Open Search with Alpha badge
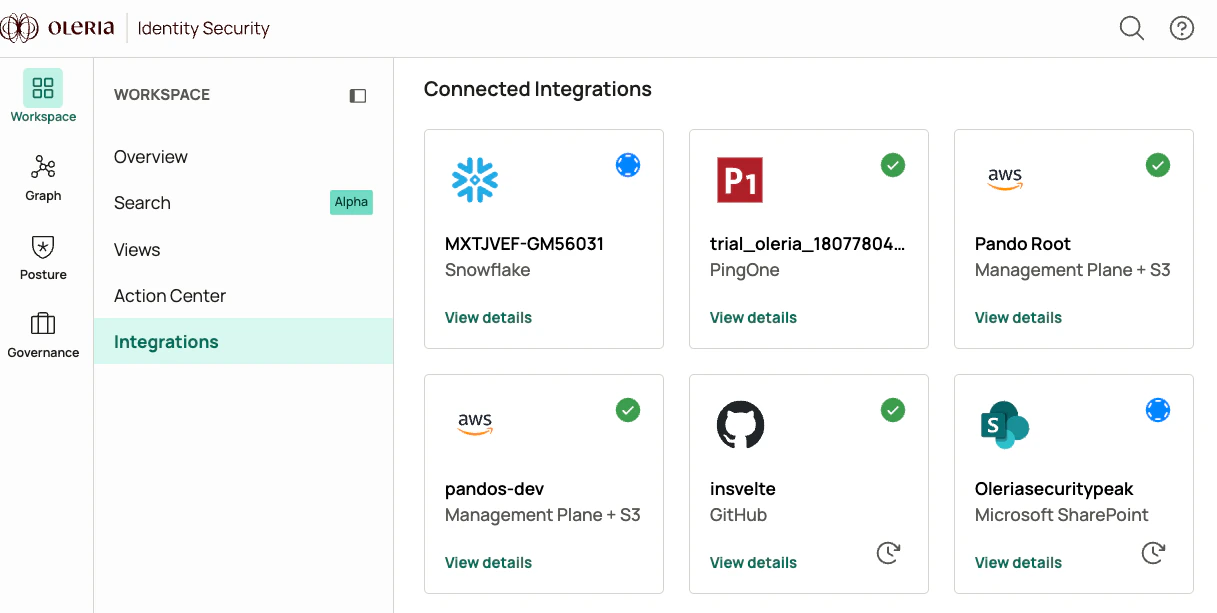 [142, 203]
